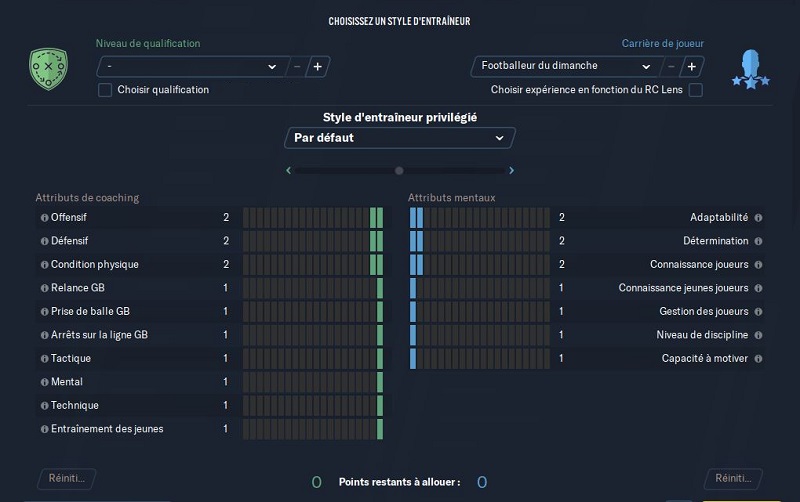Screen dimensions: 800x502
Task: Click the info icon beside Mental
Action: (x=44, y=382)
